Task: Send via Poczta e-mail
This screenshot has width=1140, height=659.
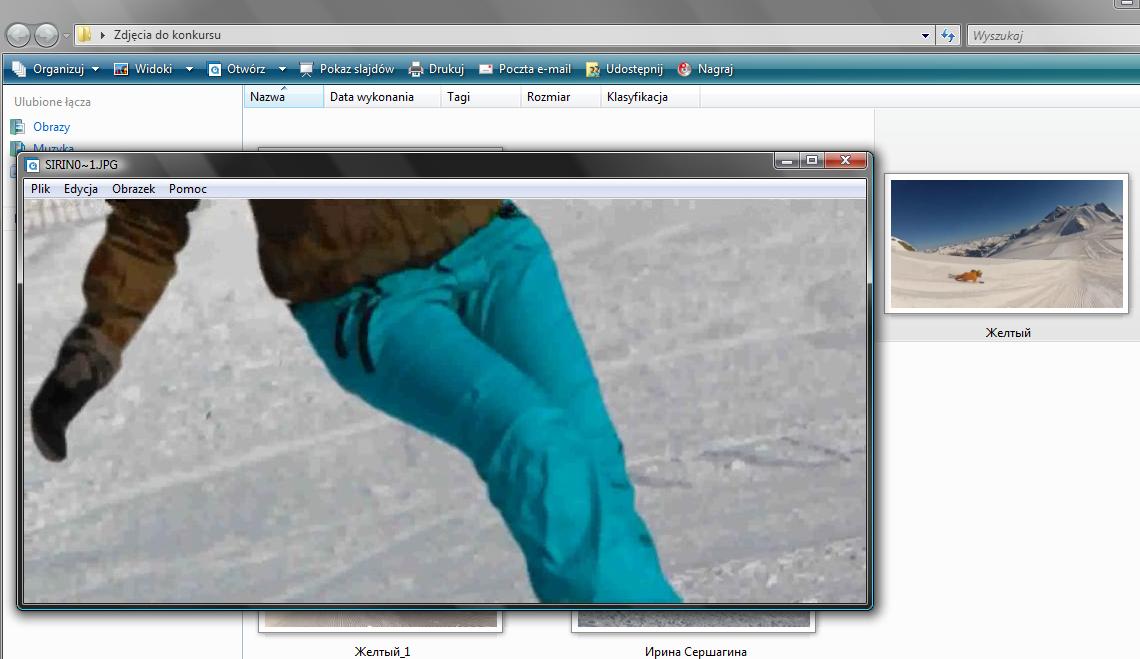Action: (525, 69)
